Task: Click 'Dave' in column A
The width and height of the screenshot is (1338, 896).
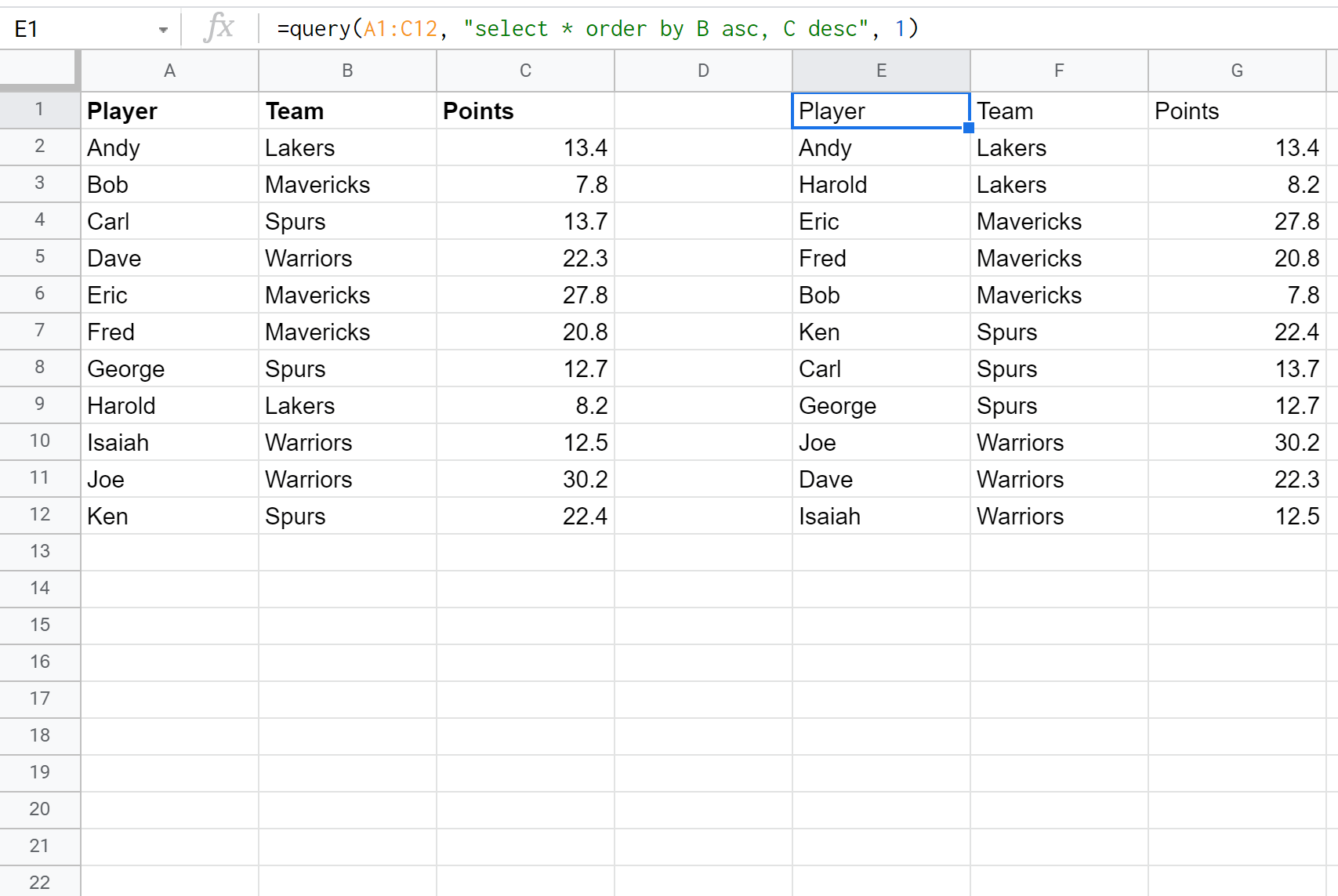Action: click(114, 259)
